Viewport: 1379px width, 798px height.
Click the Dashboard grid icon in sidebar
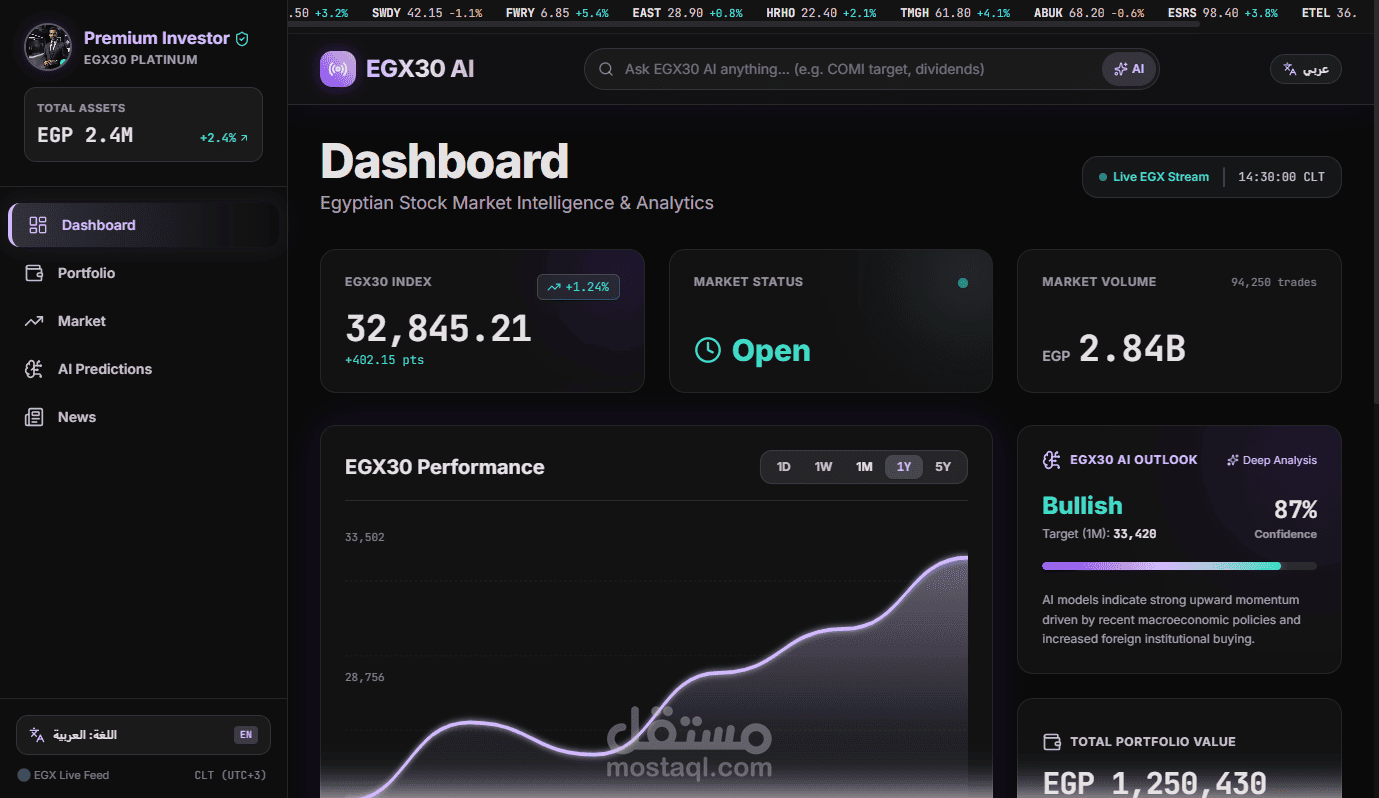(x=38, y=225)
